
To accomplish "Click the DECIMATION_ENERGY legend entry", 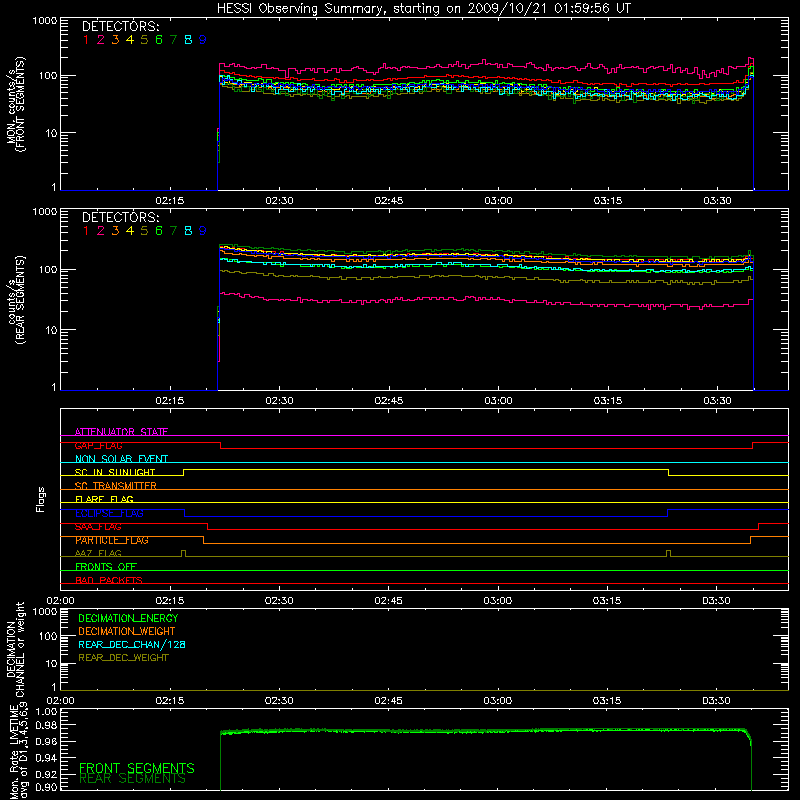I will (128, 618).
